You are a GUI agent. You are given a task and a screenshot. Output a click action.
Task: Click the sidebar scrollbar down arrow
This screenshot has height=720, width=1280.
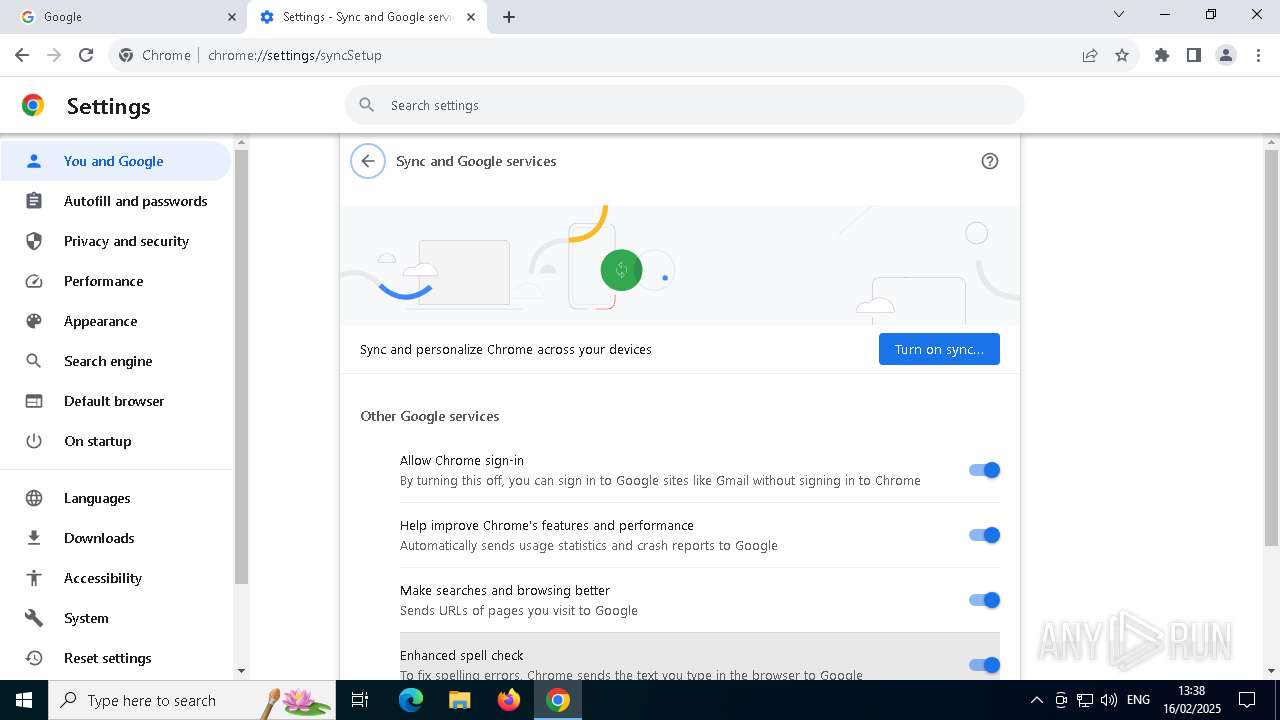pyautogui.click(x=241, y=671)
